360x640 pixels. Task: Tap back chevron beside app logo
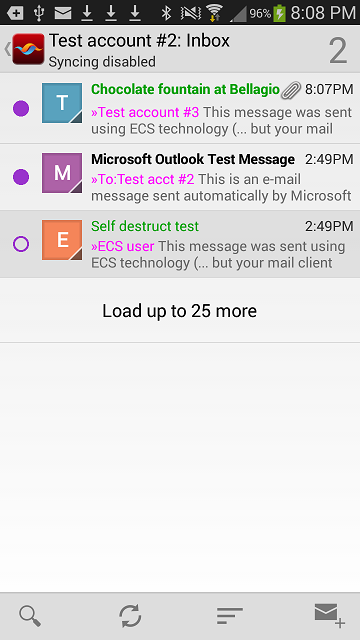coord(7,49)
